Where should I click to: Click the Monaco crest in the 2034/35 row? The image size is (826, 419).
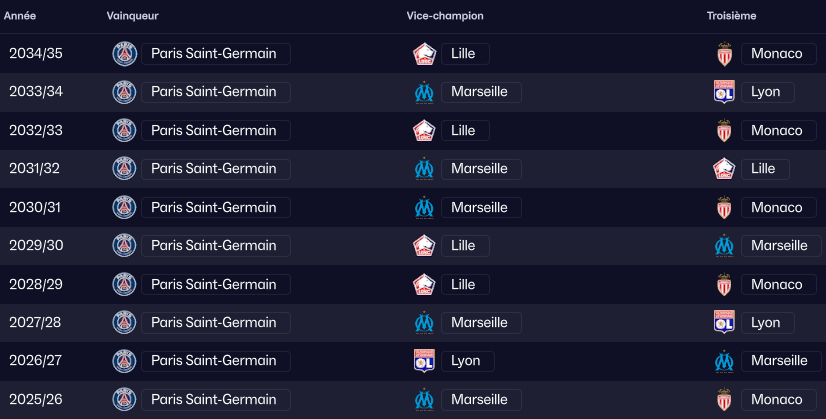724,54
